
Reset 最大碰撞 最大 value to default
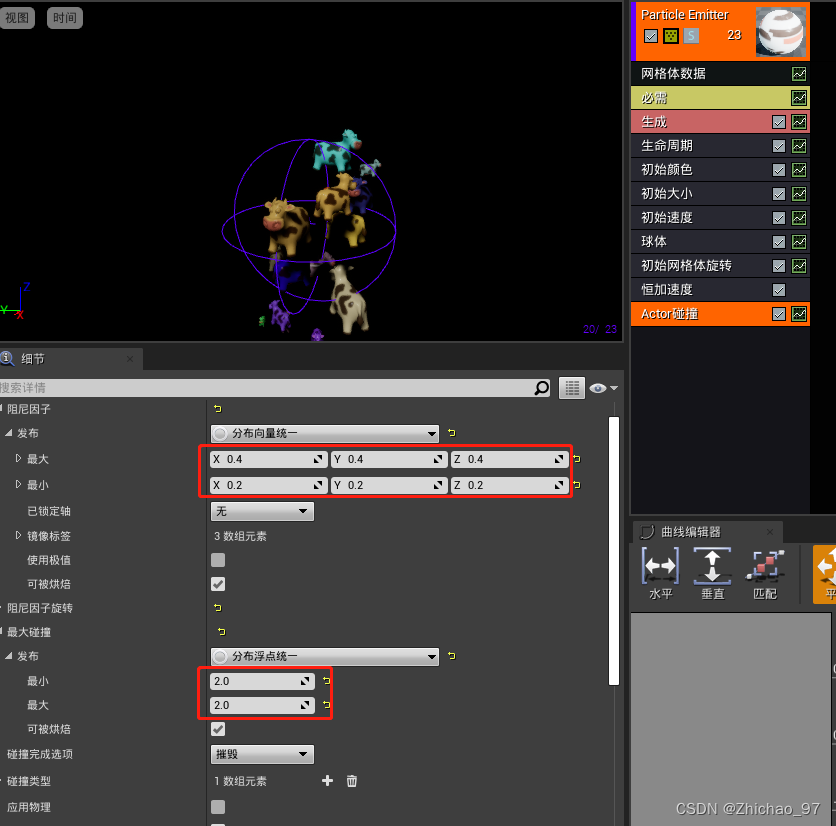click(326, 705)
